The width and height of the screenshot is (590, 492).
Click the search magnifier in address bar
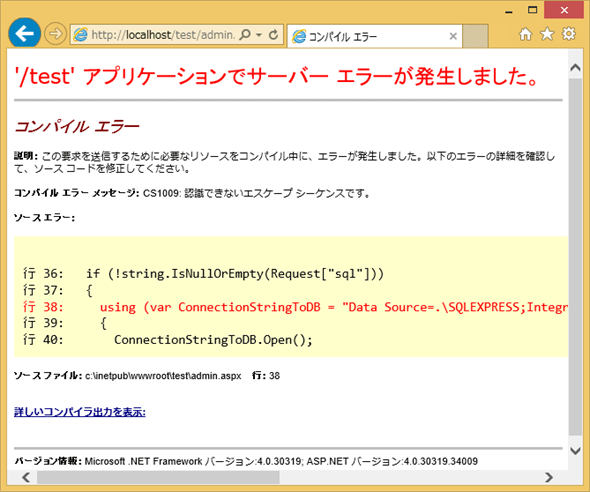pos(245,35)
